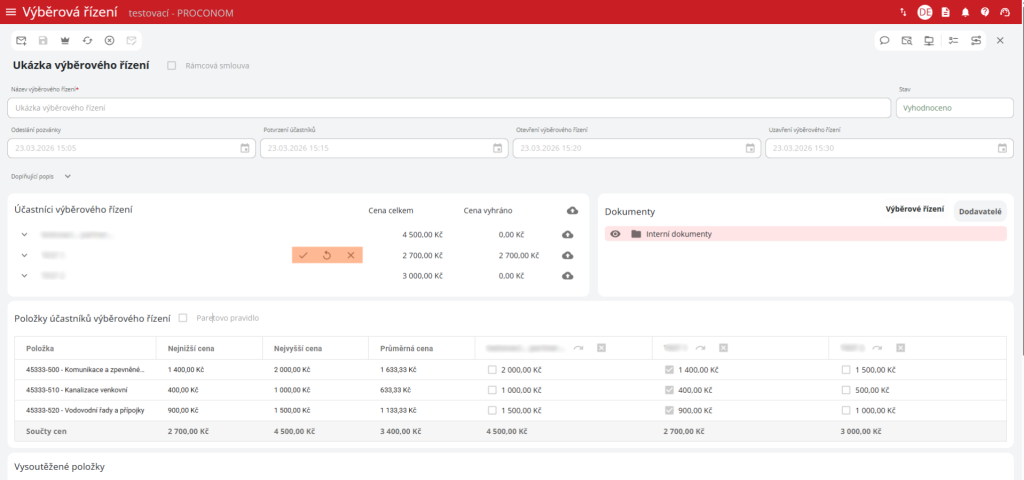Open the help question mark icon

point(985,12)
